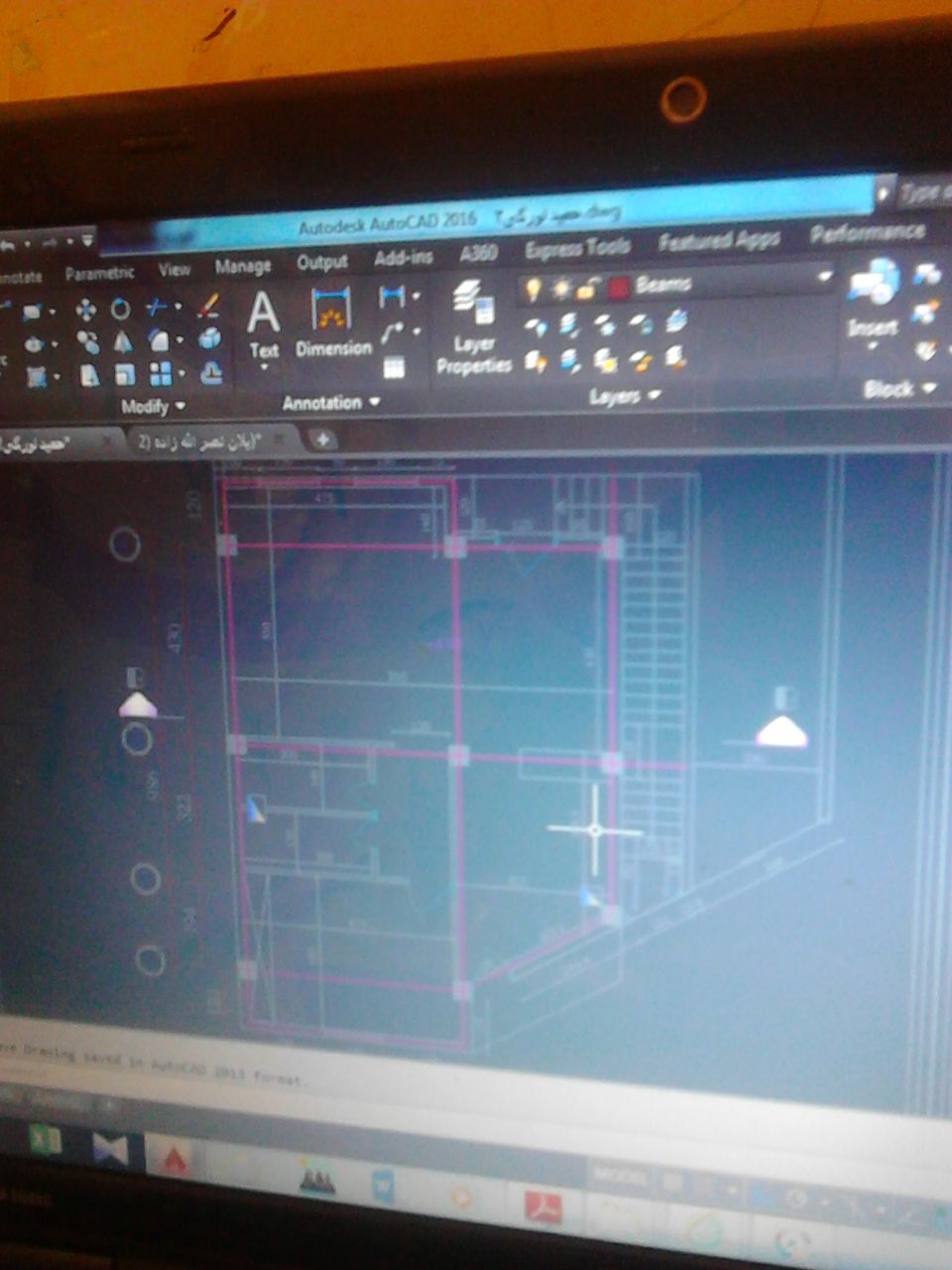This screenshot has width=952, height=1270.
Task: Switch to the Manage ribbon tab
Action: tap(243, 266)
